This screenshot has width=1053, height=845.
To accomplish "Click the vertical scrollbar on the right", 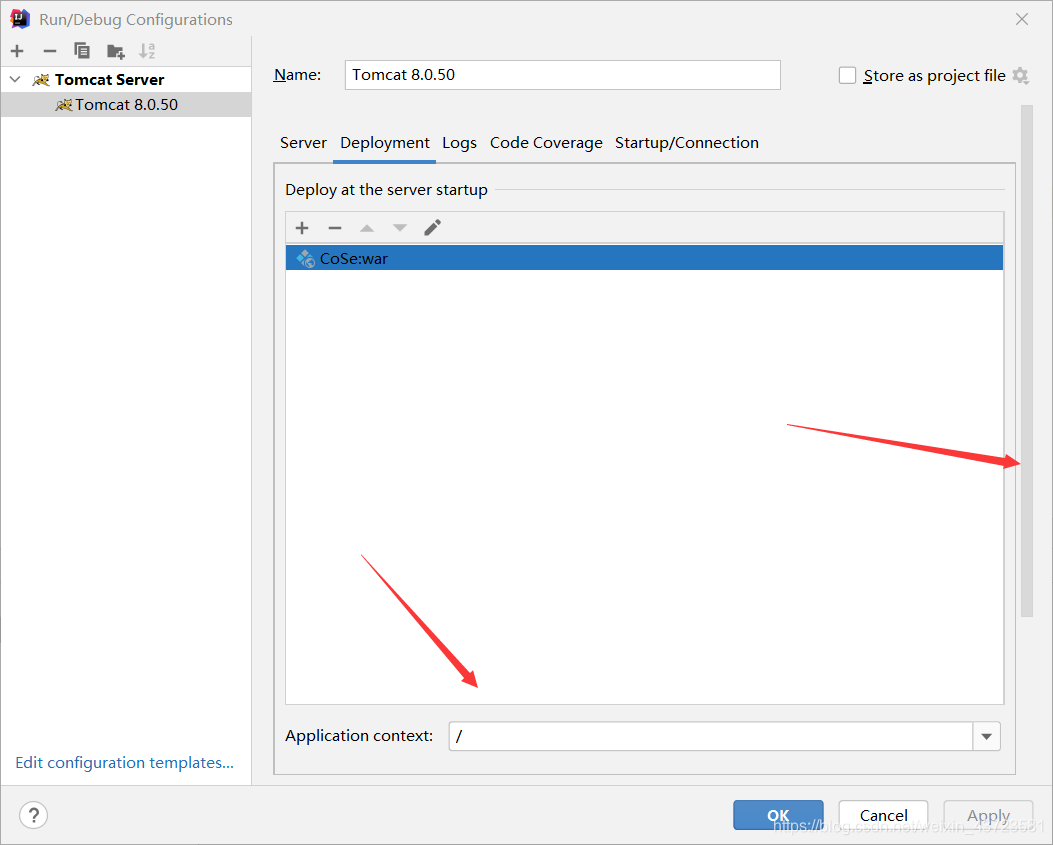I will pos(1026,361).
